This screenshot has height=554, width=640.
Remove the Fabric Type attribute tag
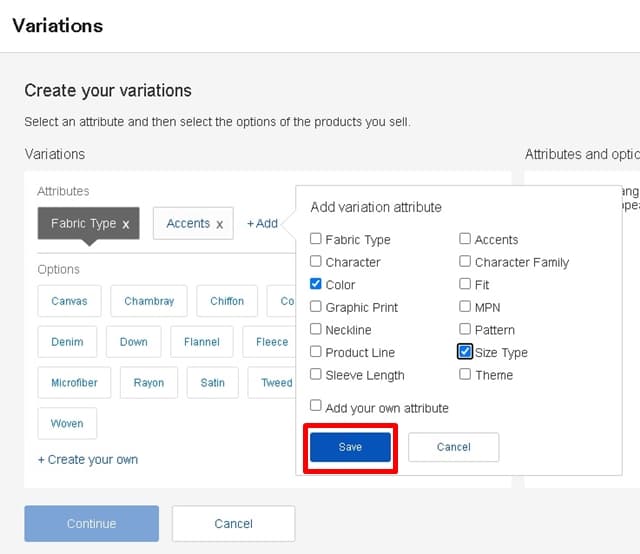point(126,224)
